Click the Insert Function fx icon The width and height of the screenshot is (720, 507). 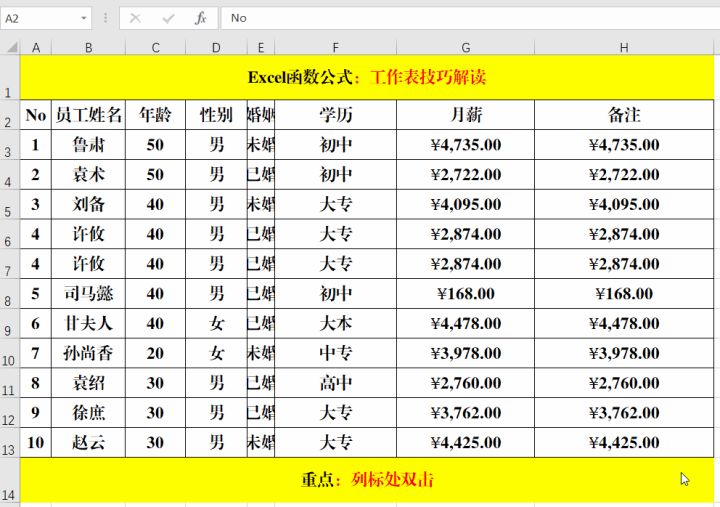pos(201,18)
